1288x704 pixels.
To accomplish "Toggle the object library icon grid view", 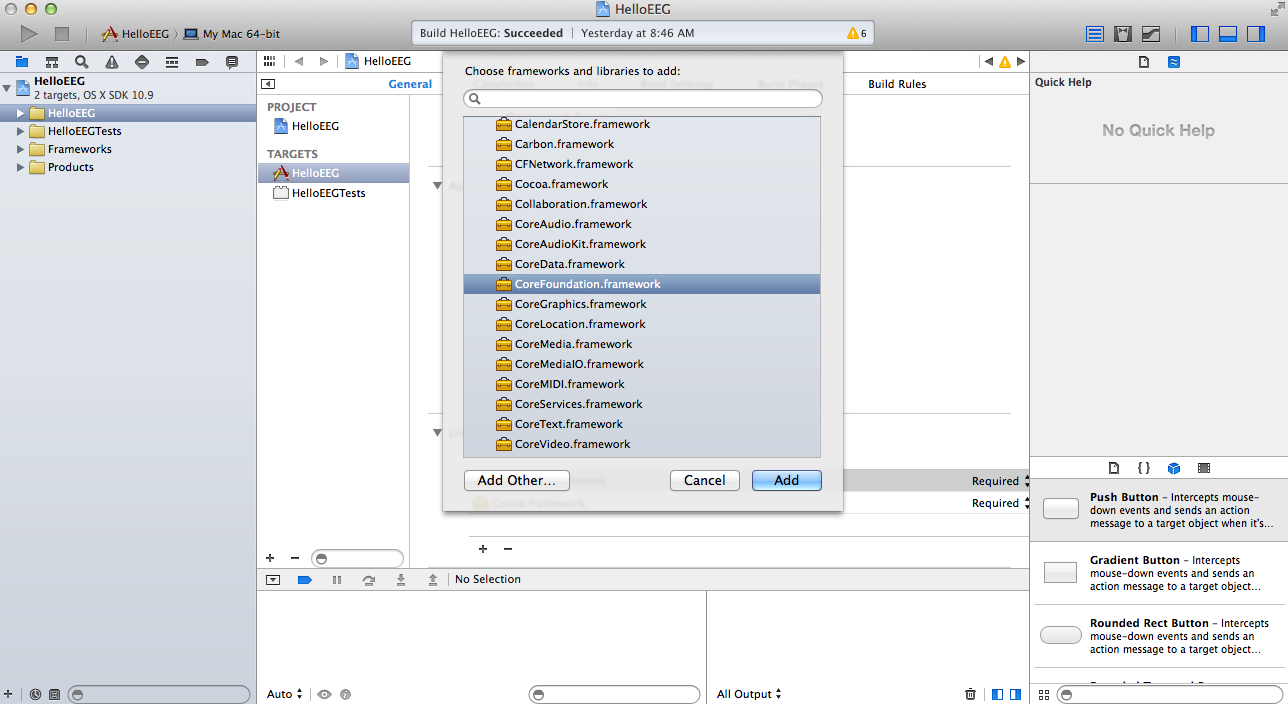I will (x=1044, y=694).
